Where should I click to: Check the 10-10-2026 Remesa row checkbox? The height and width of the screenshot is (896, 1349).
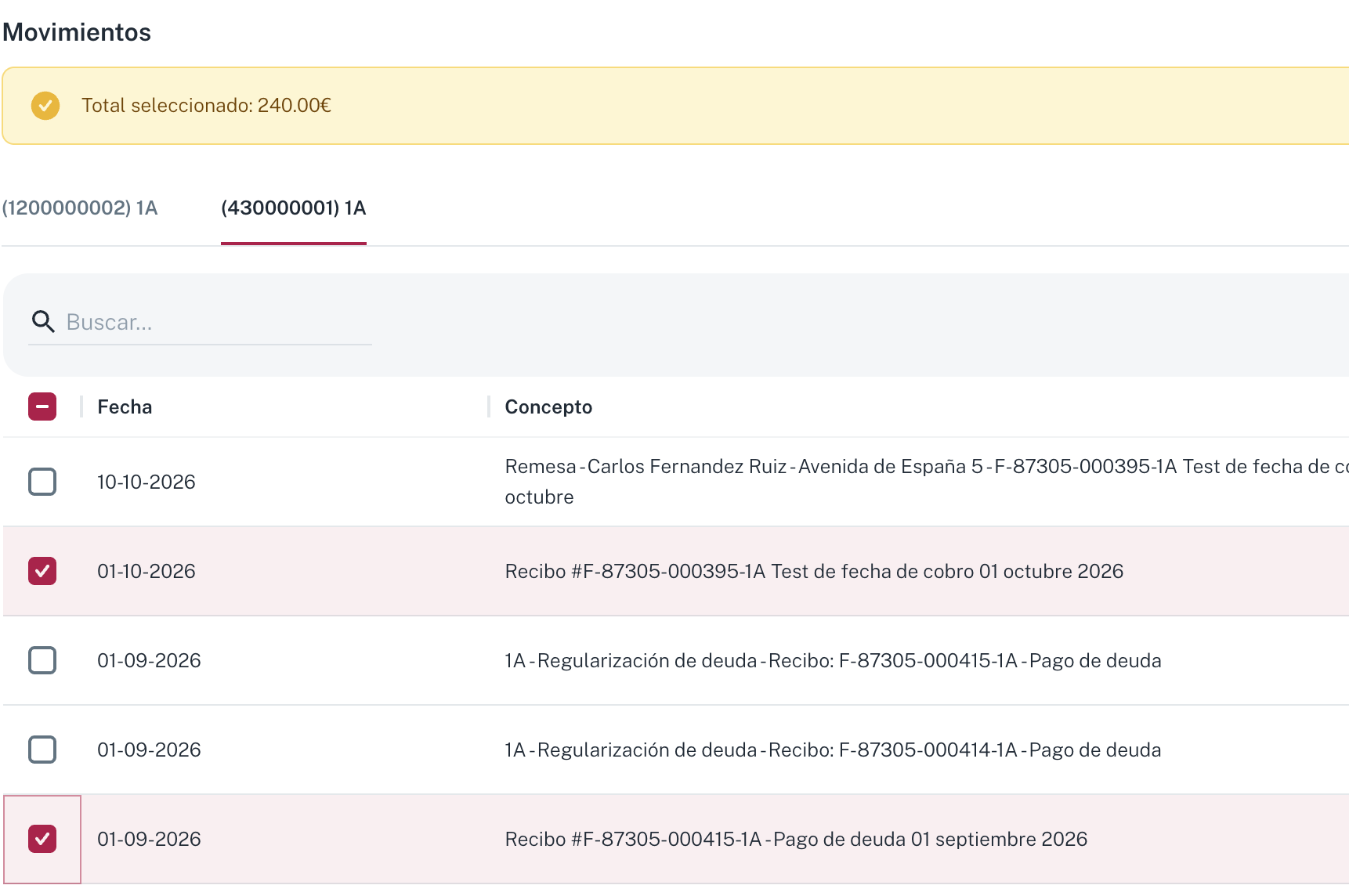point(42,482)
